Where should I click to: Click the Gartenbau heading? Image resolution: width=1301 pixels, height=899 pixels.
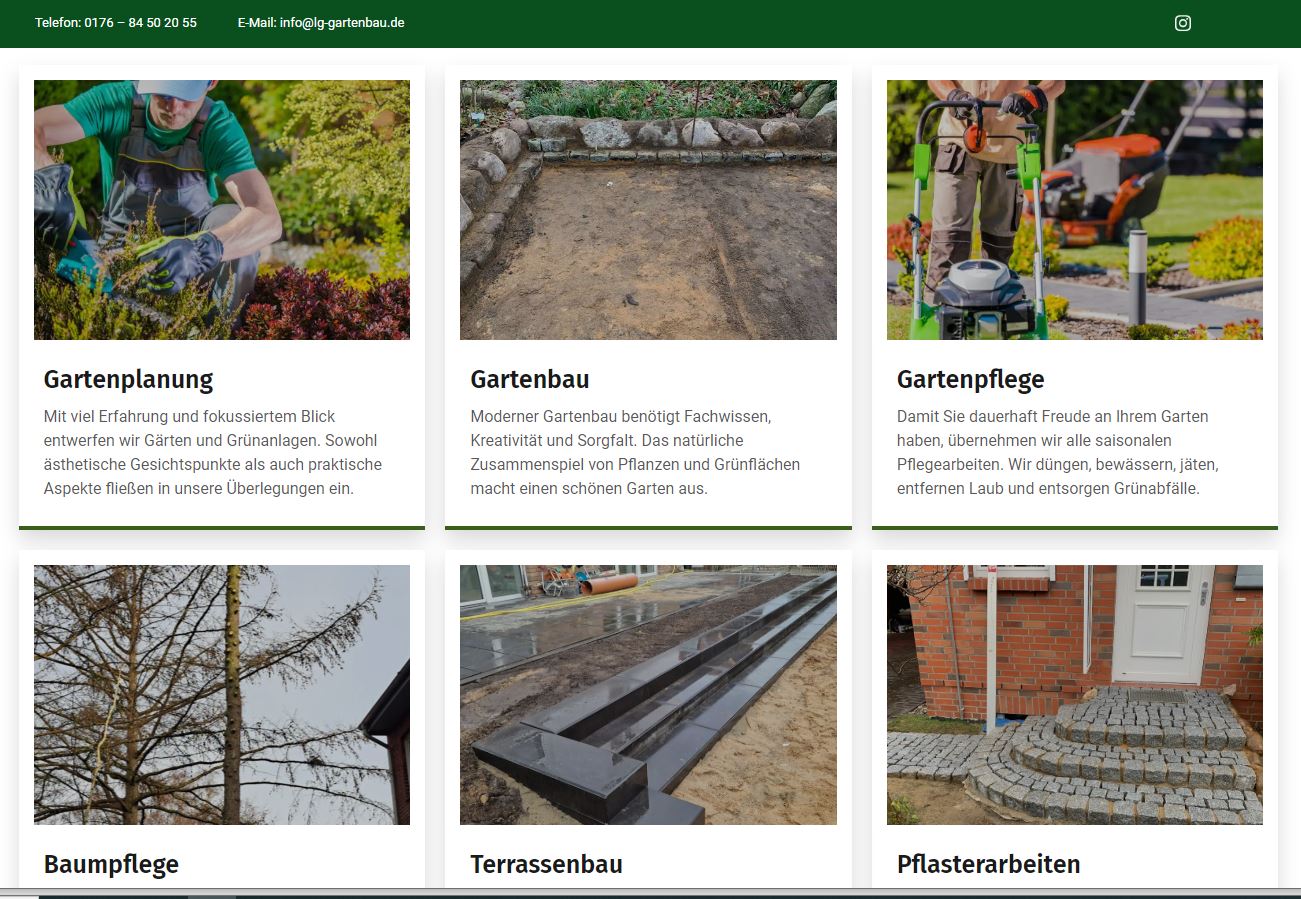530,380
